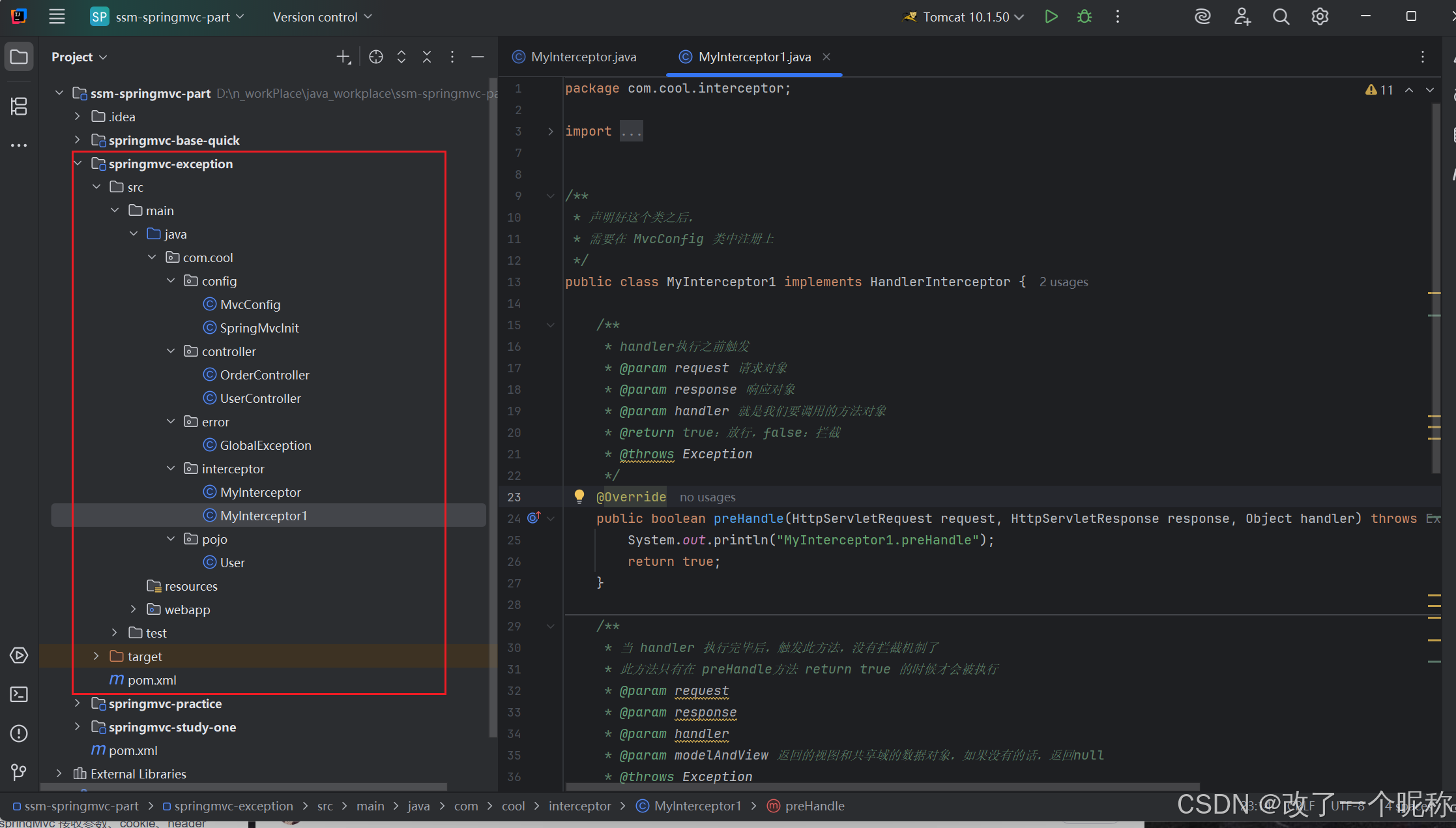Screen dimensions: 1456x828
Task: Click the intention lightbulb on line 23
Action: pos(579,497)
